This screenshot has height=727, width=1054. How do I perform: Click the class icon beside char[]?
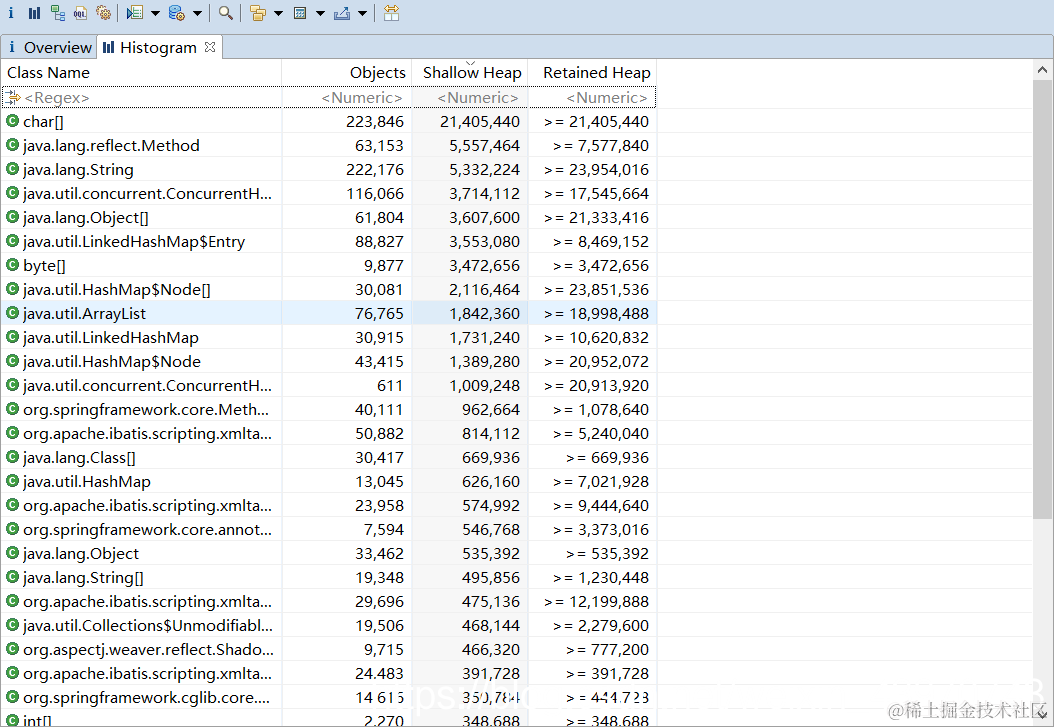pyautogui.click(x=12, y=121)
